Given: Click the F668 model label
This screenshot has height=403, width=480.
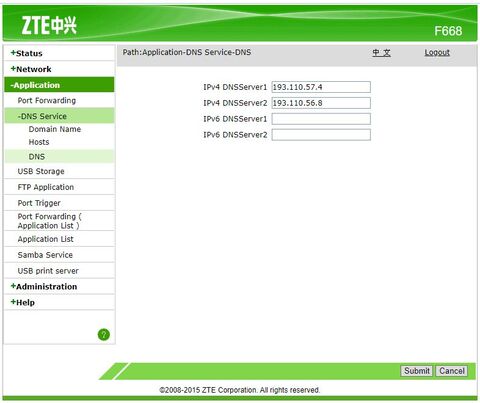Looking at the screenshot, I should pyautogui.click(x=448, y=31).
